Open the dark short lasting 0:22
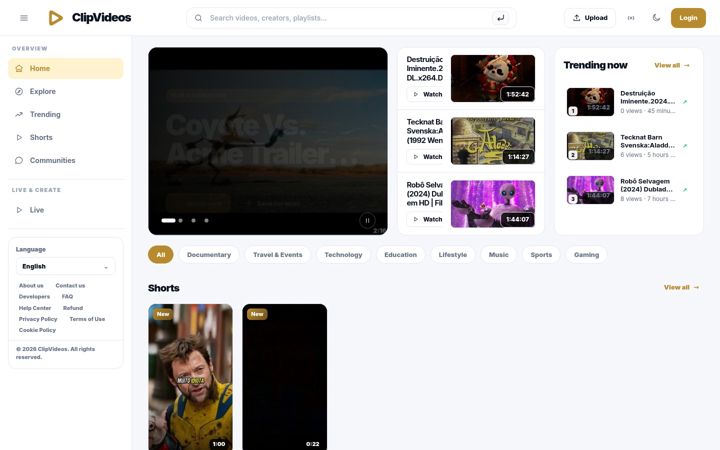The width and height of the screenshot is (720, 450). (x=285, y=377)
